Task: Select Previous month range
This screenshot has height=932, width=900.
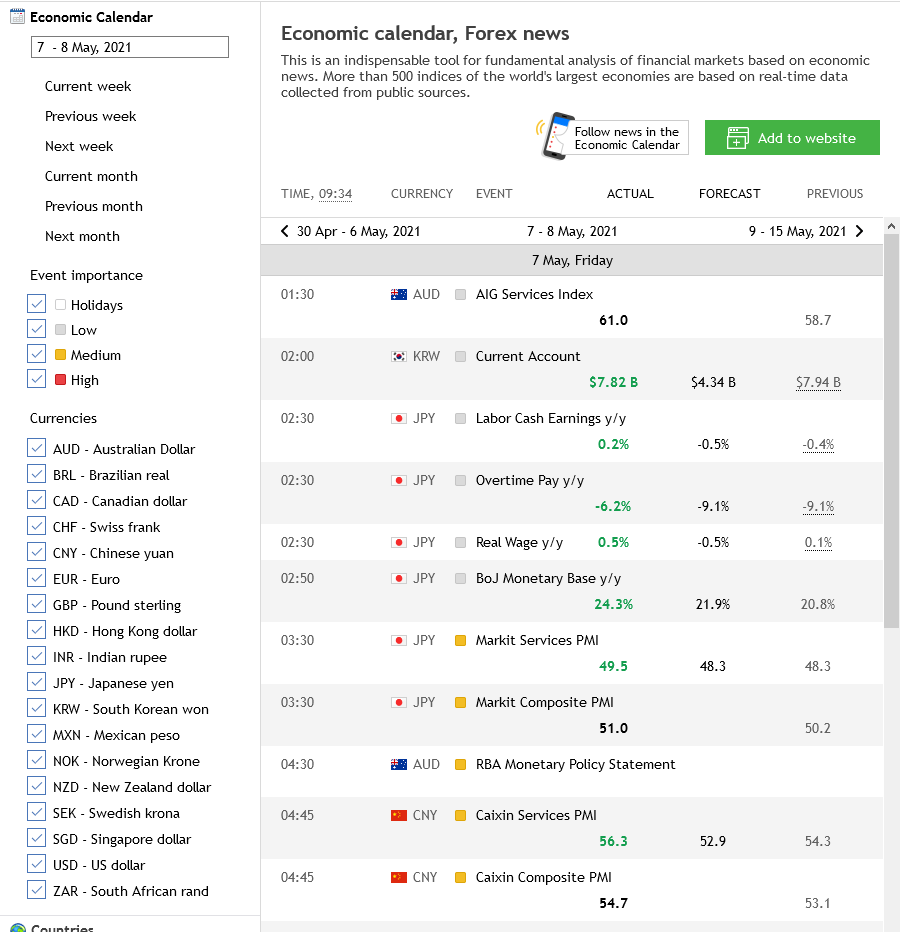Action: pyautogui.click(x=94, y=206)
